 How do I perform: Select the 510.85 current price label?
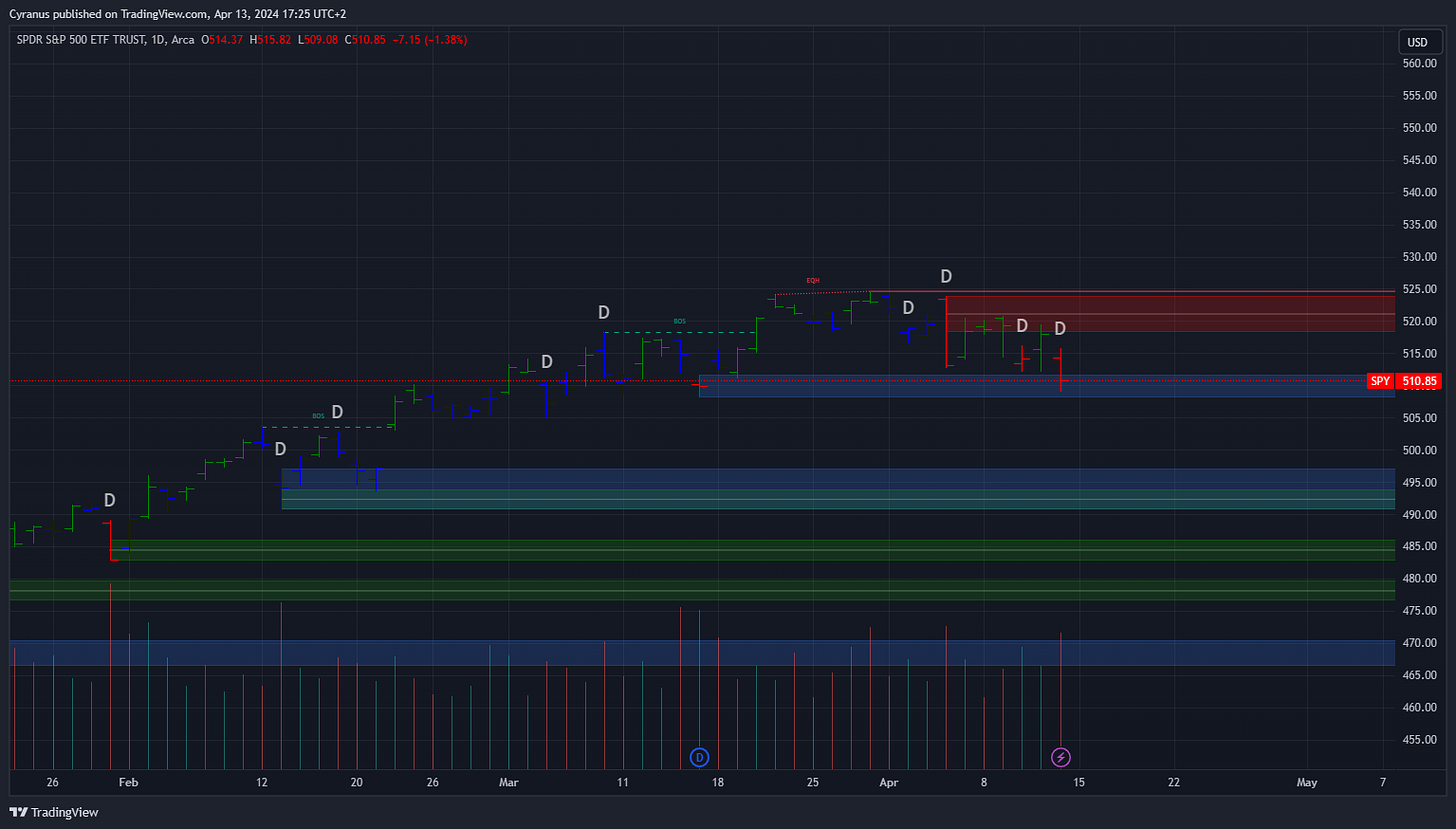pyautogui.click(x=1418, y=381)
